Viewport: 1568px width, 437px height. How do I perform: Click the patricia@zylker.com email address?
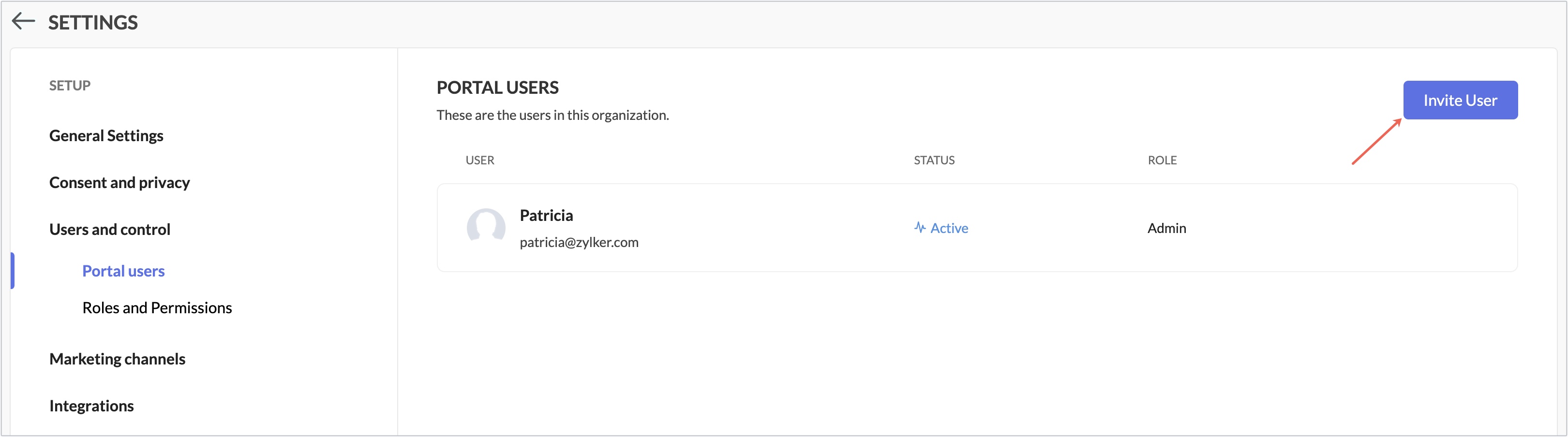coord(579,242)
